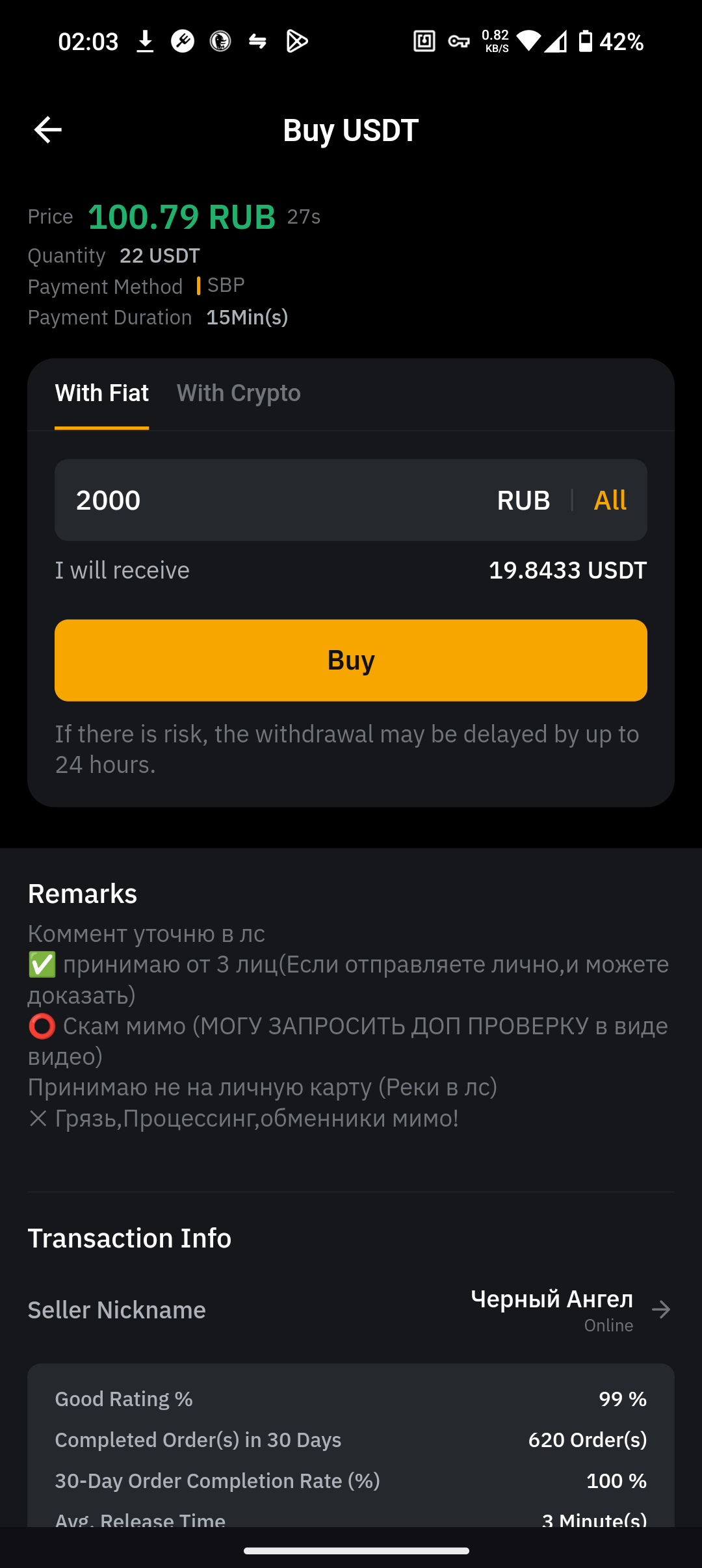Open seller profile via arrow icon
This screenshot has width=702, height=1568.
point(661,1309)
